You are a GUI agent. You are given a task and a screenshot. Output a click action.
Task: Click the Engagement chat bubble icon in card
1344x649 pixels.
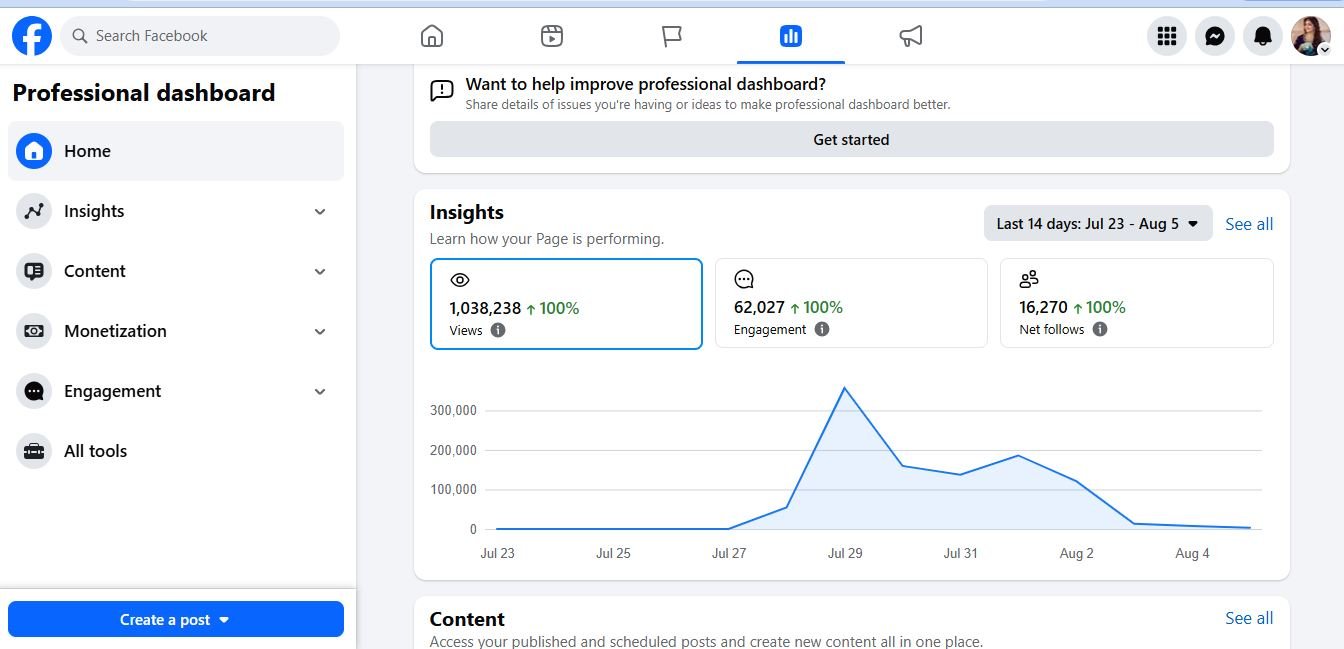744,279
